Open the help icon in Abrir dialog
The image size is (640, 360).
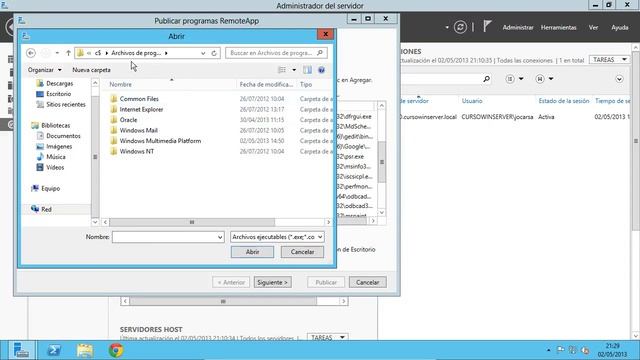(x=322, y=70)
